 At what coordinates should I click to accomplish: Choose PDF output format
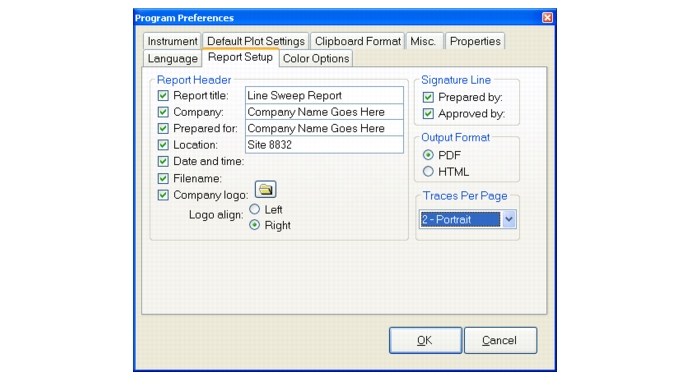tap(428, 155)
